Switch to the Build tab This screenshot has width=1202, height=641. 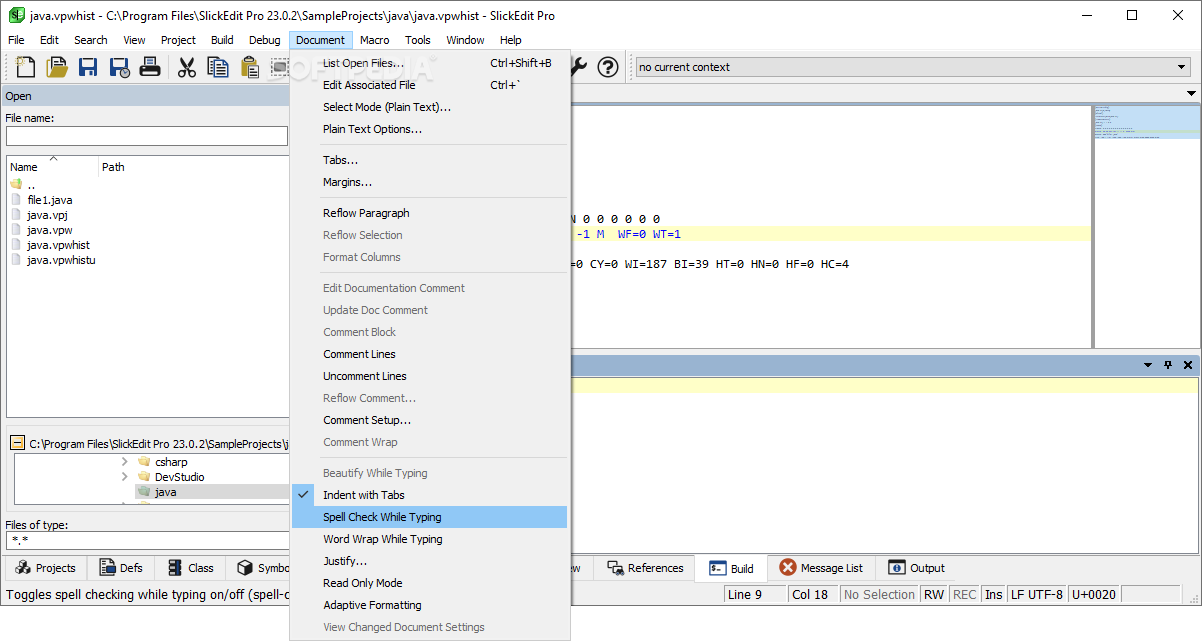pyautogui.click(x=732, y=568)
